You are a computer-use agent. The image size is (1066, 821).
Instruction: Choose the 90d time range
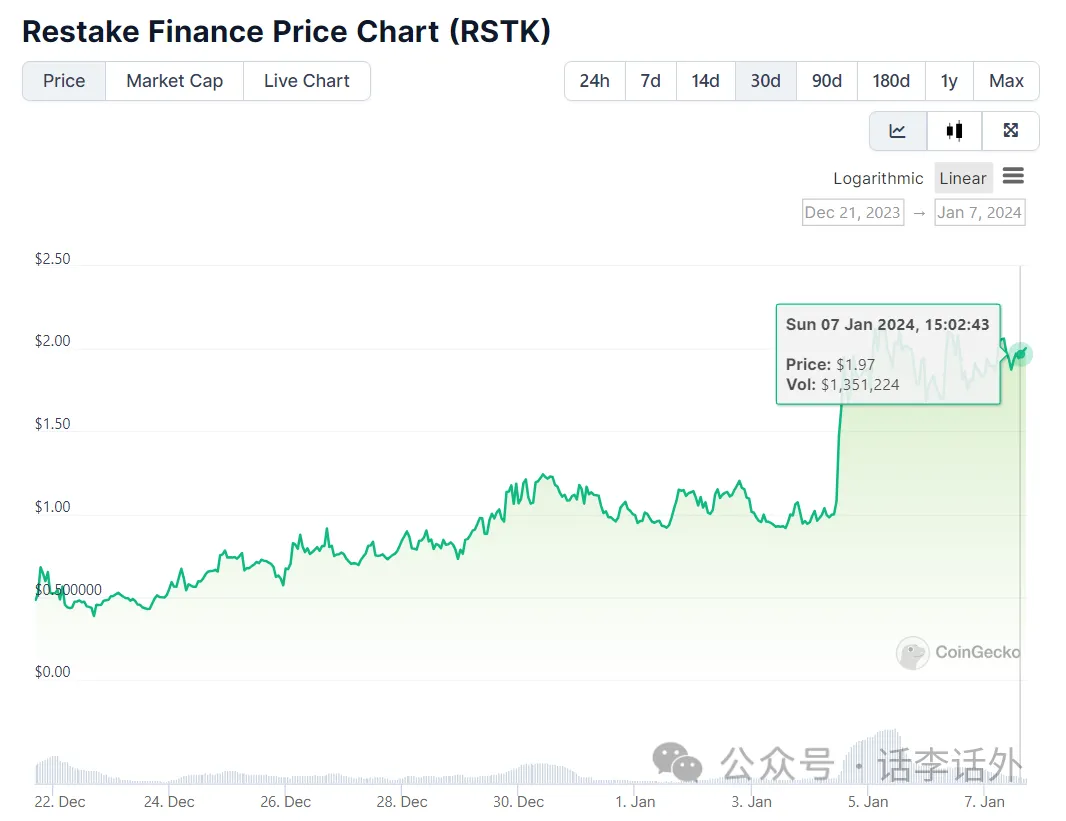tap(827, 81)
